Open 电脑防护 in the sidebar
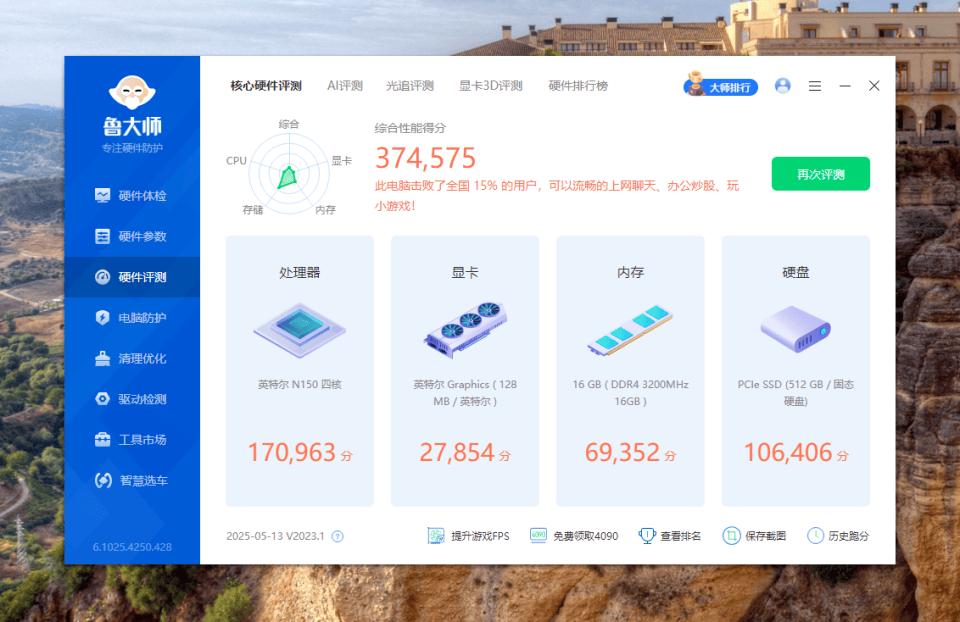960x622 pixels. tap(132, 318)
